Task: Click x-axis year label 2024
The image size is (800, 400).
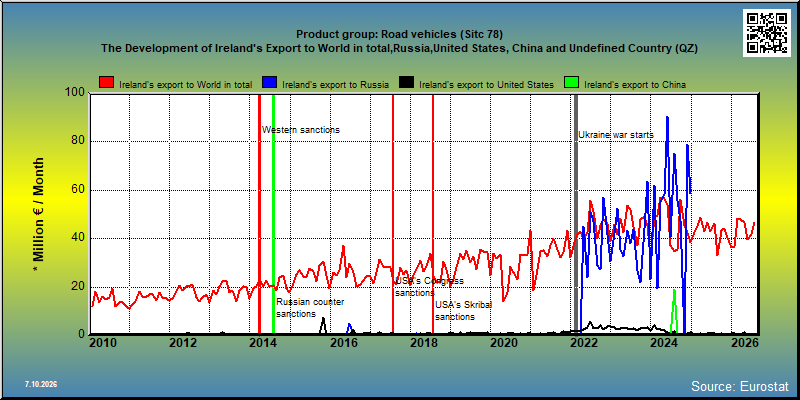Action: coord(665,342)
